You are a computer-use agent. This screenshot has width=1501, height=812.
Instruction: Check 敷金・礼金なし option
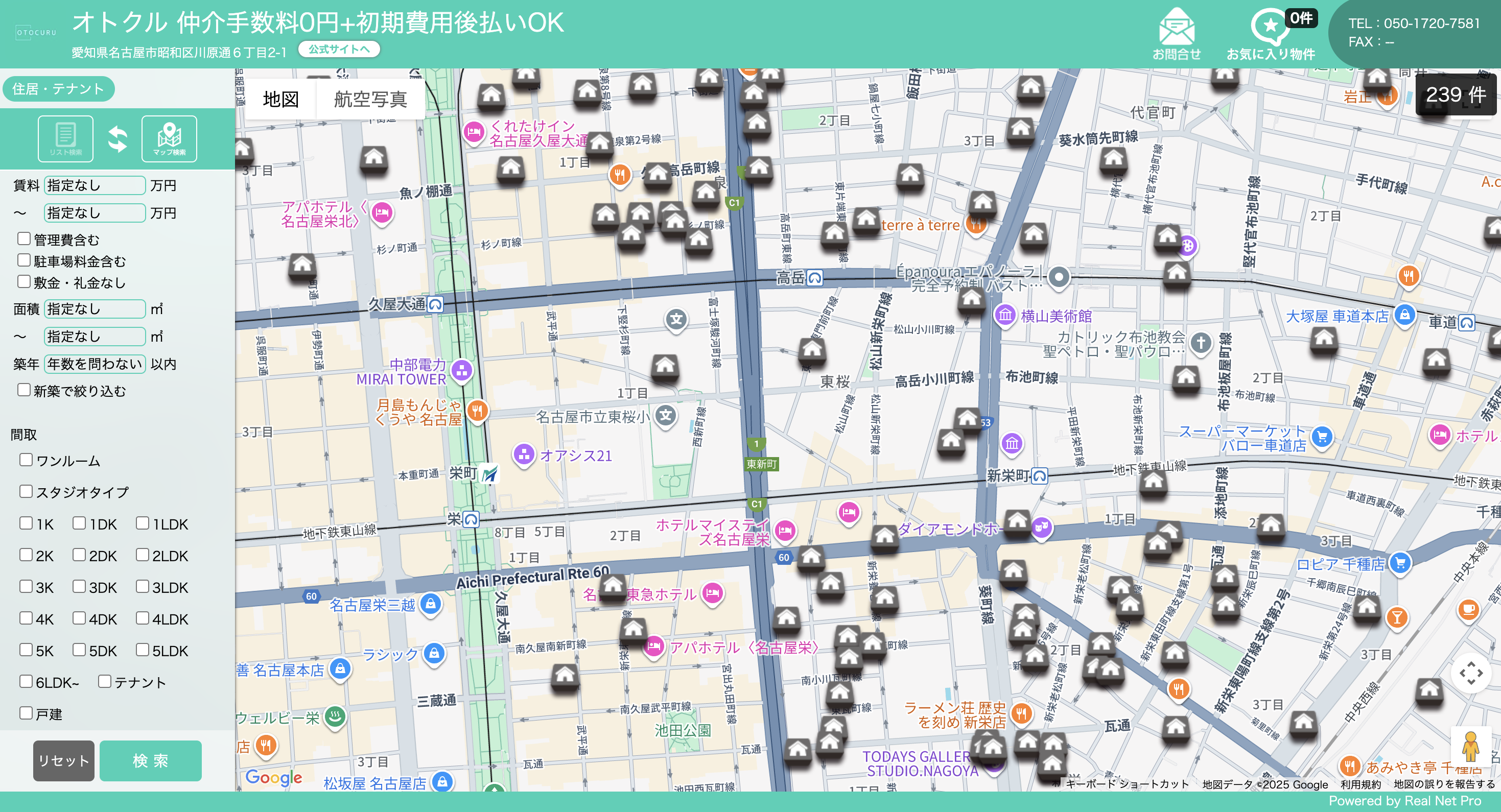(24, 282)
